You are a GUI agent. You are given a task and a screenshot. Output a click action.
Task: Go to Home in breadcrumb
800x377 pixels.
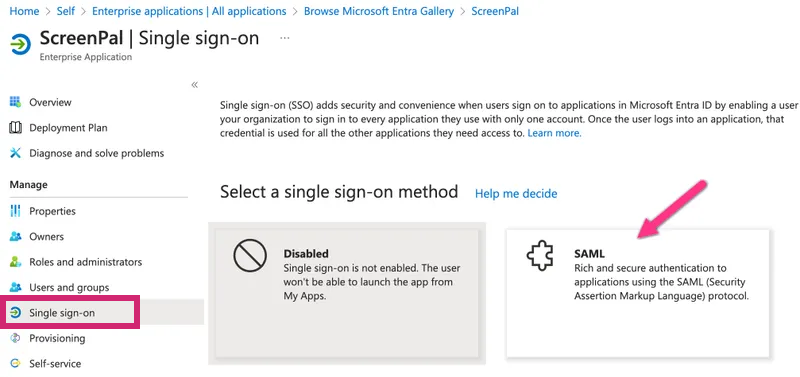coord(24,11)
